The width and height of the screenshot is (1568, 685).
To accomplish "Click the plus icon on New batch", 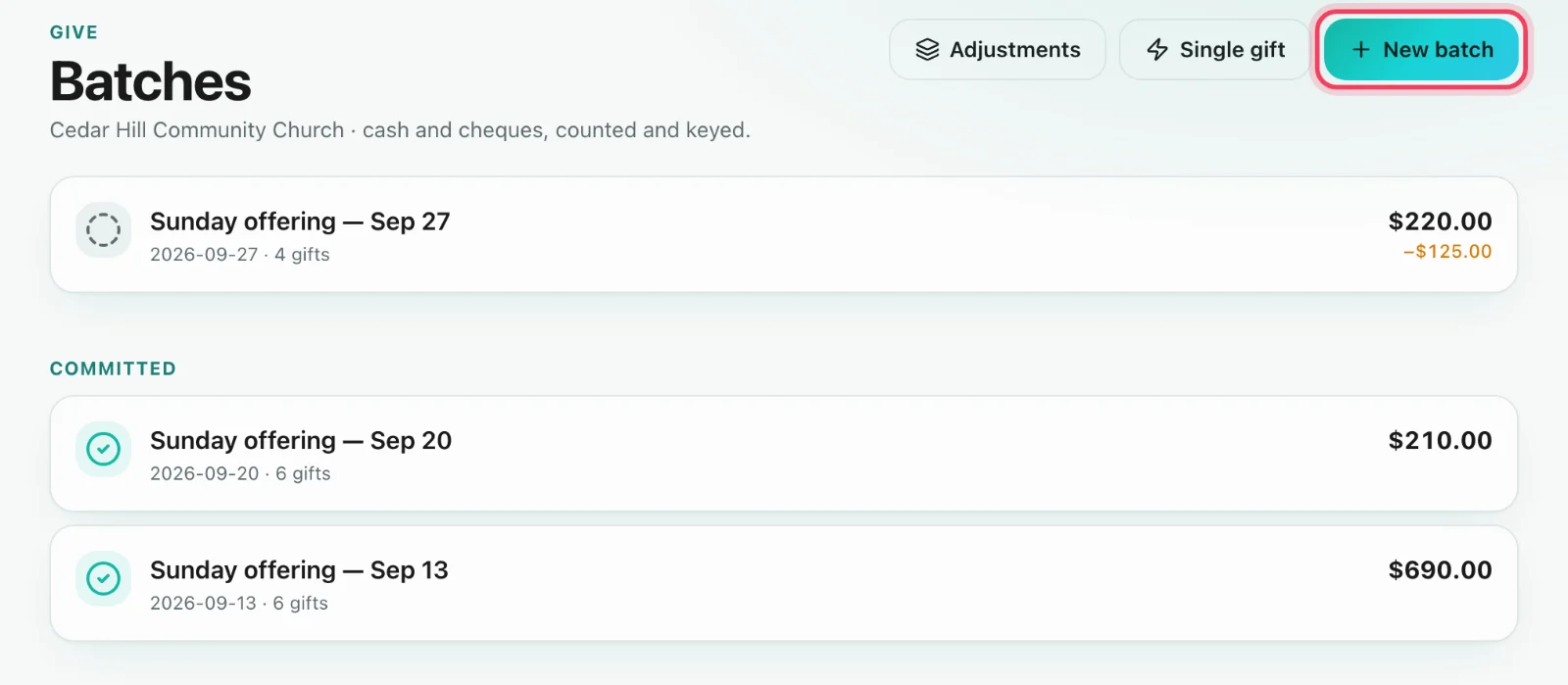I will tap(1360, 50).
